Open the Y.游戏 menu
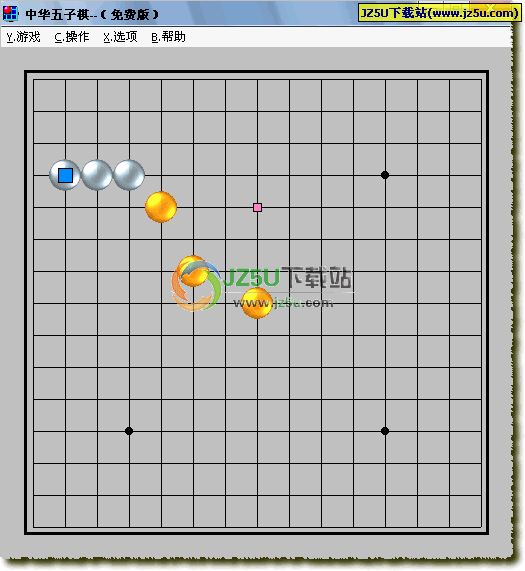Image resolution: width=525 pixels, height=571 pixels. [x=23, y=37]
